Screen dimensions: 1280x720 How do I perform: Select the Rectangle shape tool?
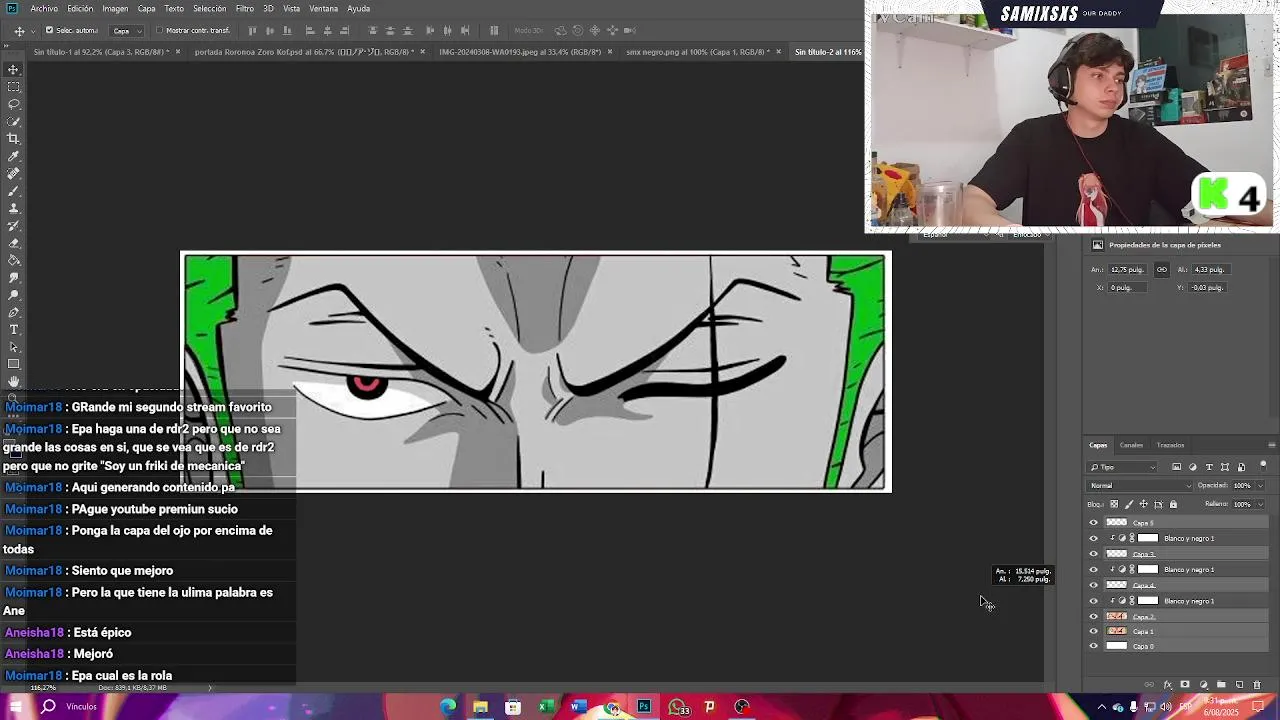coord(13,364)
